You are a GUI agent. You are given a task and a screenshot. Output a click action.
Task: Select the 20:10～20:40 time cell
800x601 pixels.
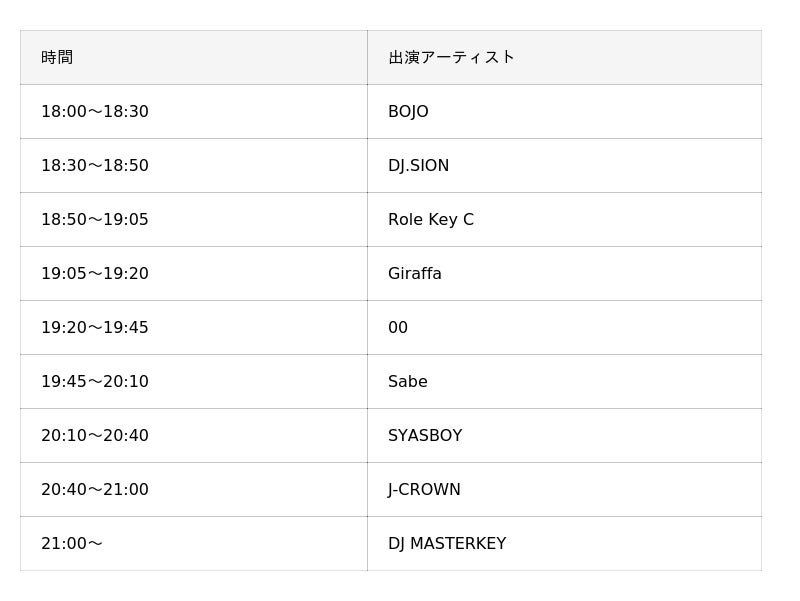(x=95, y=436)
